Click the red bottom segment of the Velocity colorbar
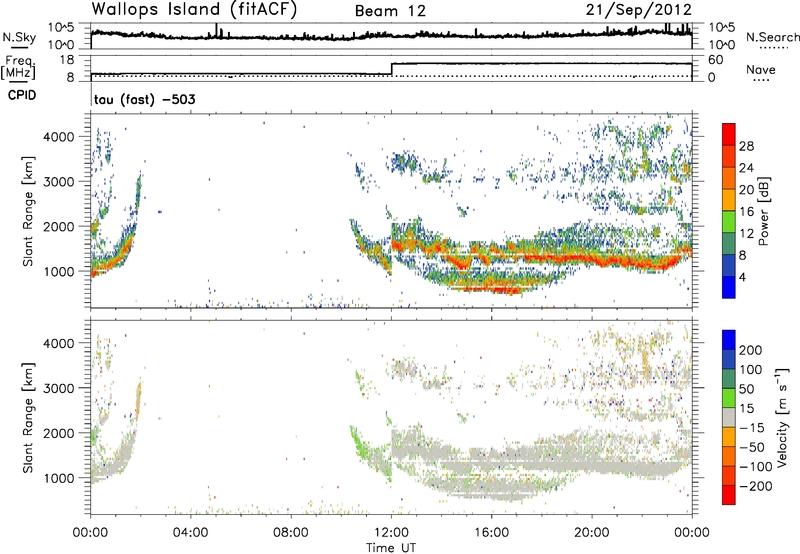 tap(729, 495)
